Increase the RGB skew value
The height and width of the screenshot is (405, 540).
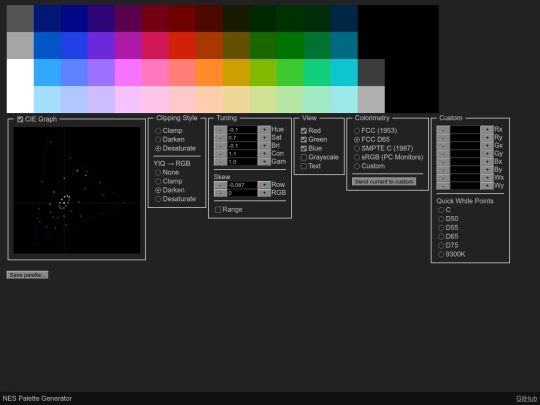(x=264, y=193)
